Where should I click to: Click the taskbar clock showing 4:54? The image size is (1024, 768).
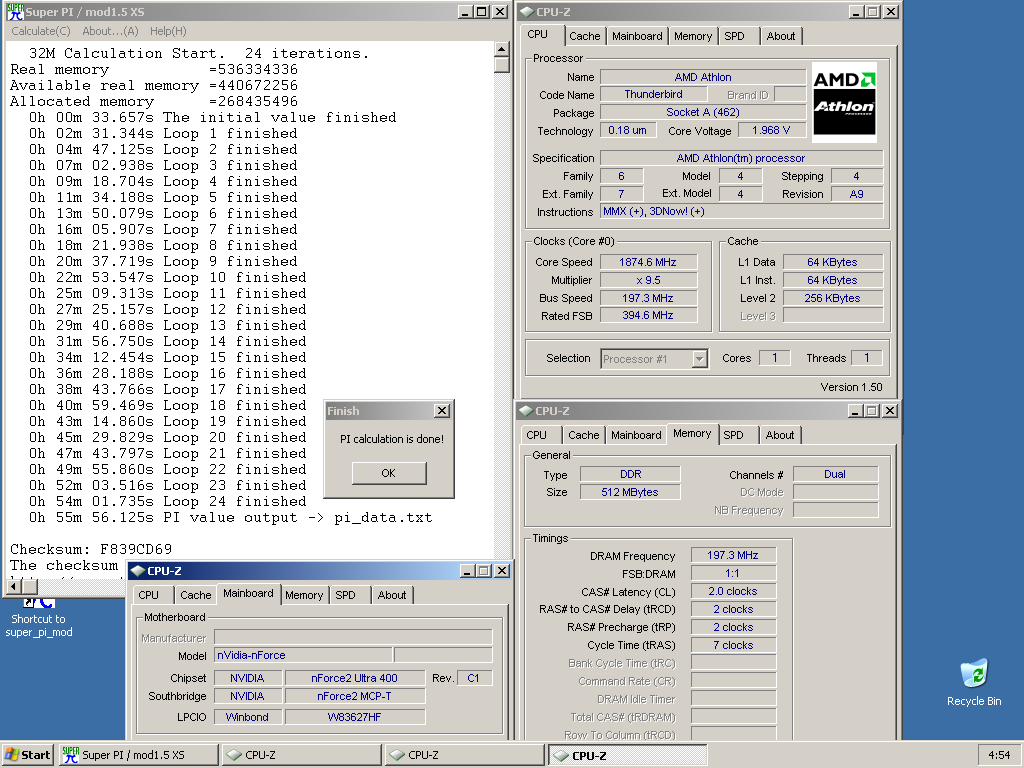[x=999, y=755]
